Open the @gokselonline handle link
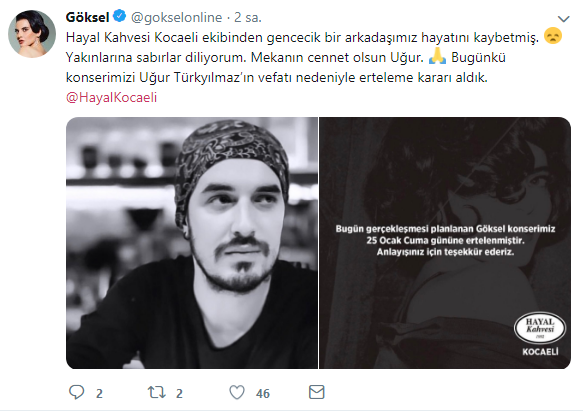Image resolution: width=583 pixels, height=412 pixels. [x=177, y=17]
